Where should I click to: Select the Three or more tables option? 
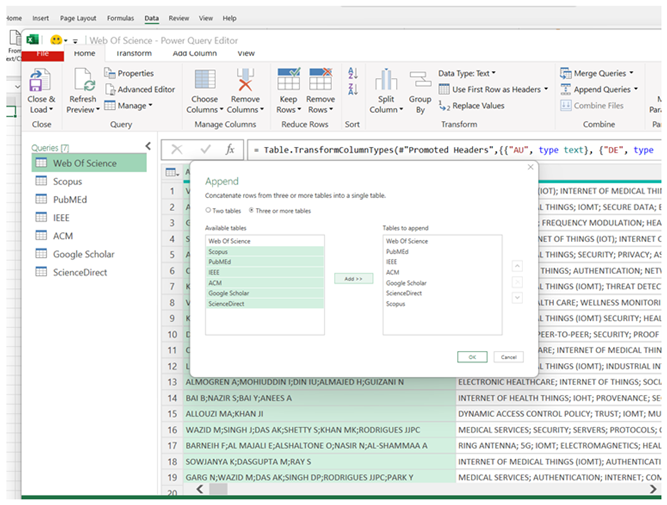click(x=250, y=211)
